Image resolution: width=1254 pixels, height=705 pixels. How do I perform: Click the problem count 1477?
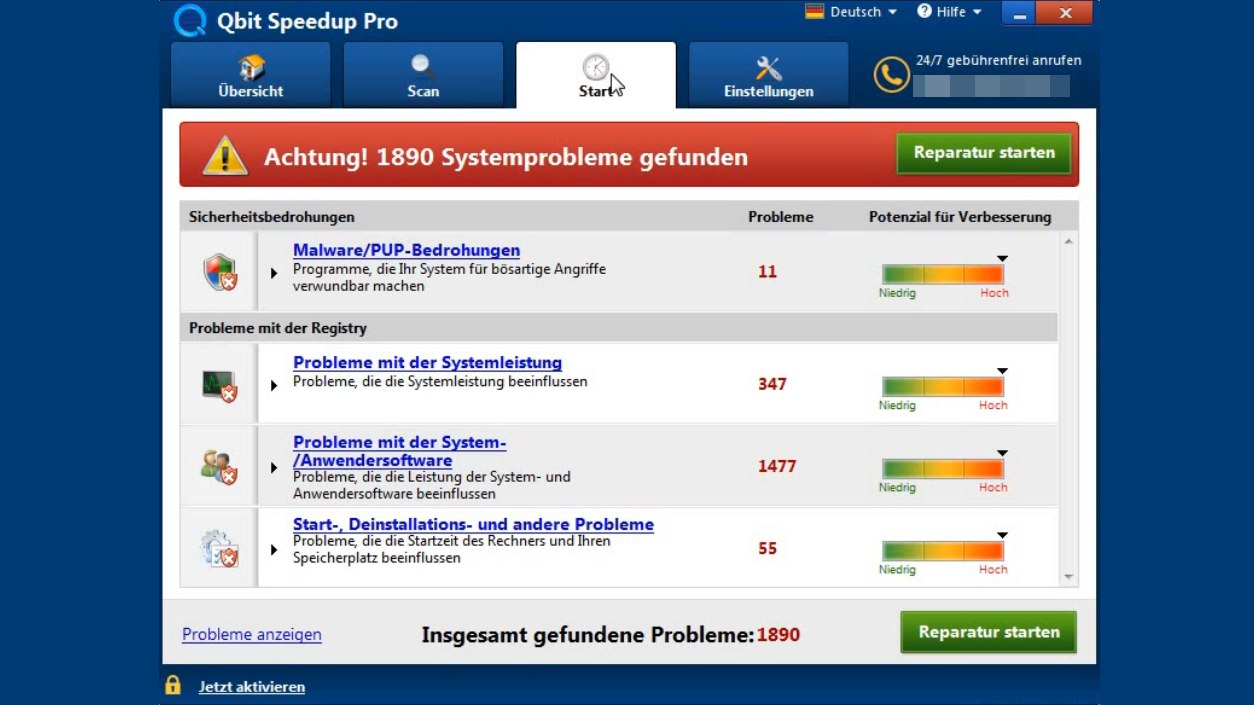(x=777, y=466)
